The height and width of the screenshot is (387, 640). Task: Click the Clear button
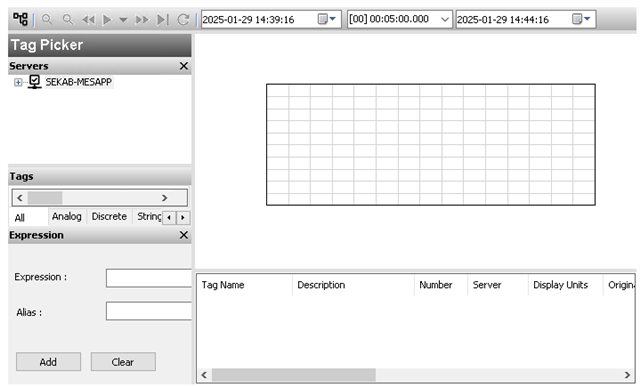123,362
